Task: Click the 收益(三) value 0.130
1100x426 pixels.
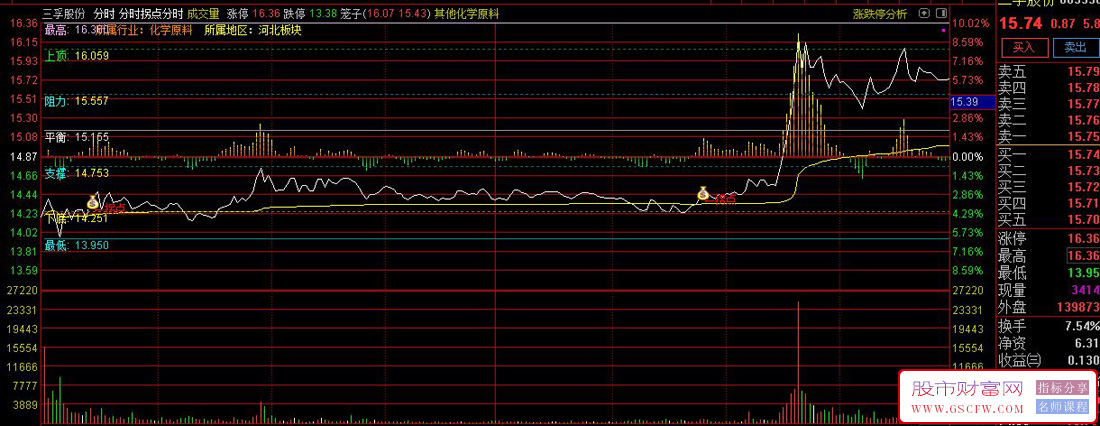Action: (x=1082, y=360)
